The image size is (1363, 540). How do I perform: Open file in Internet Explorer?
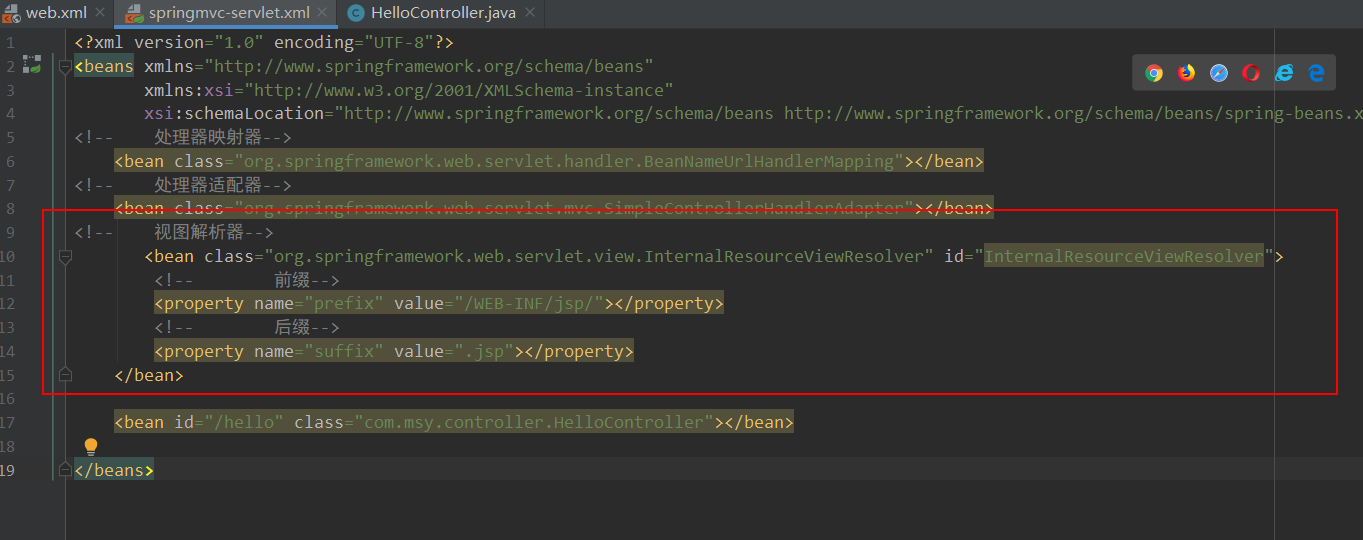pos(1284,73)
